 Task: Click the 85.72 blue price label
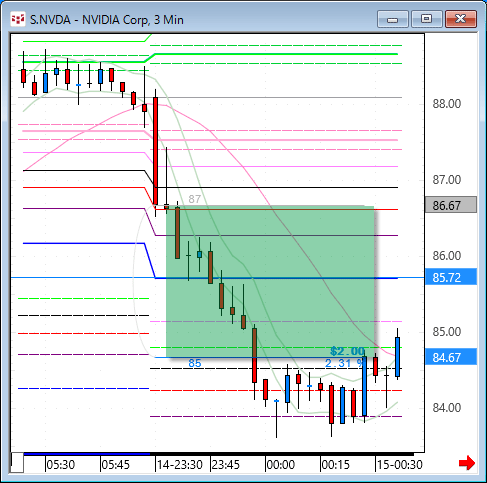tap(451, 277)
